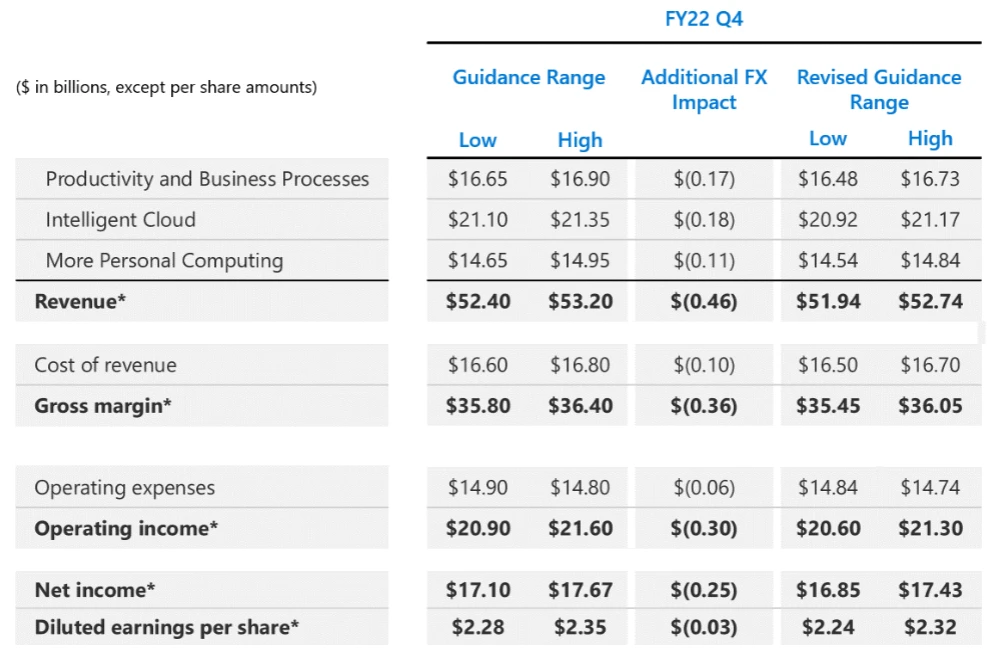Click the Intelligent Cloud row label
The image size is (987, 651).
[120, 220]
